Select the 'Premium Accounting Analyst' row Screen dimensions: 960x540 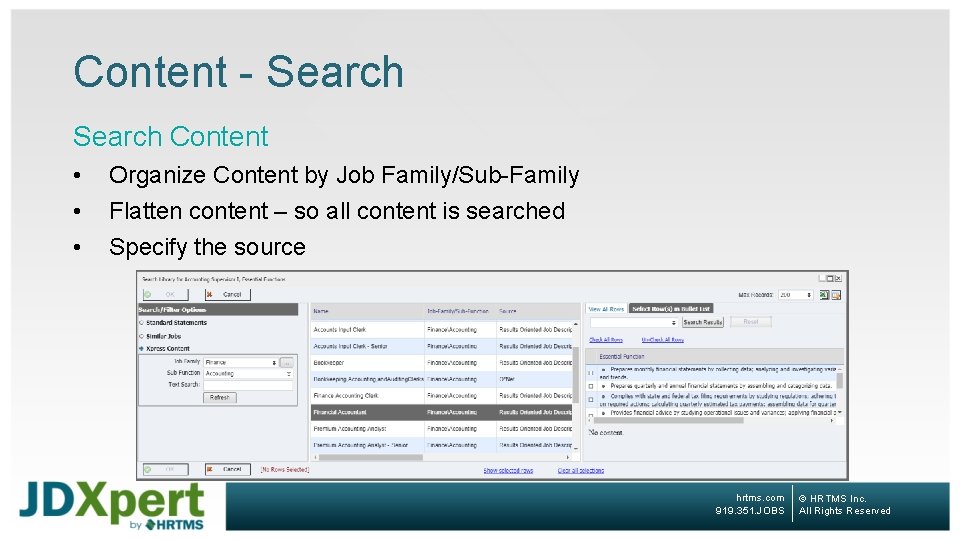441,429
